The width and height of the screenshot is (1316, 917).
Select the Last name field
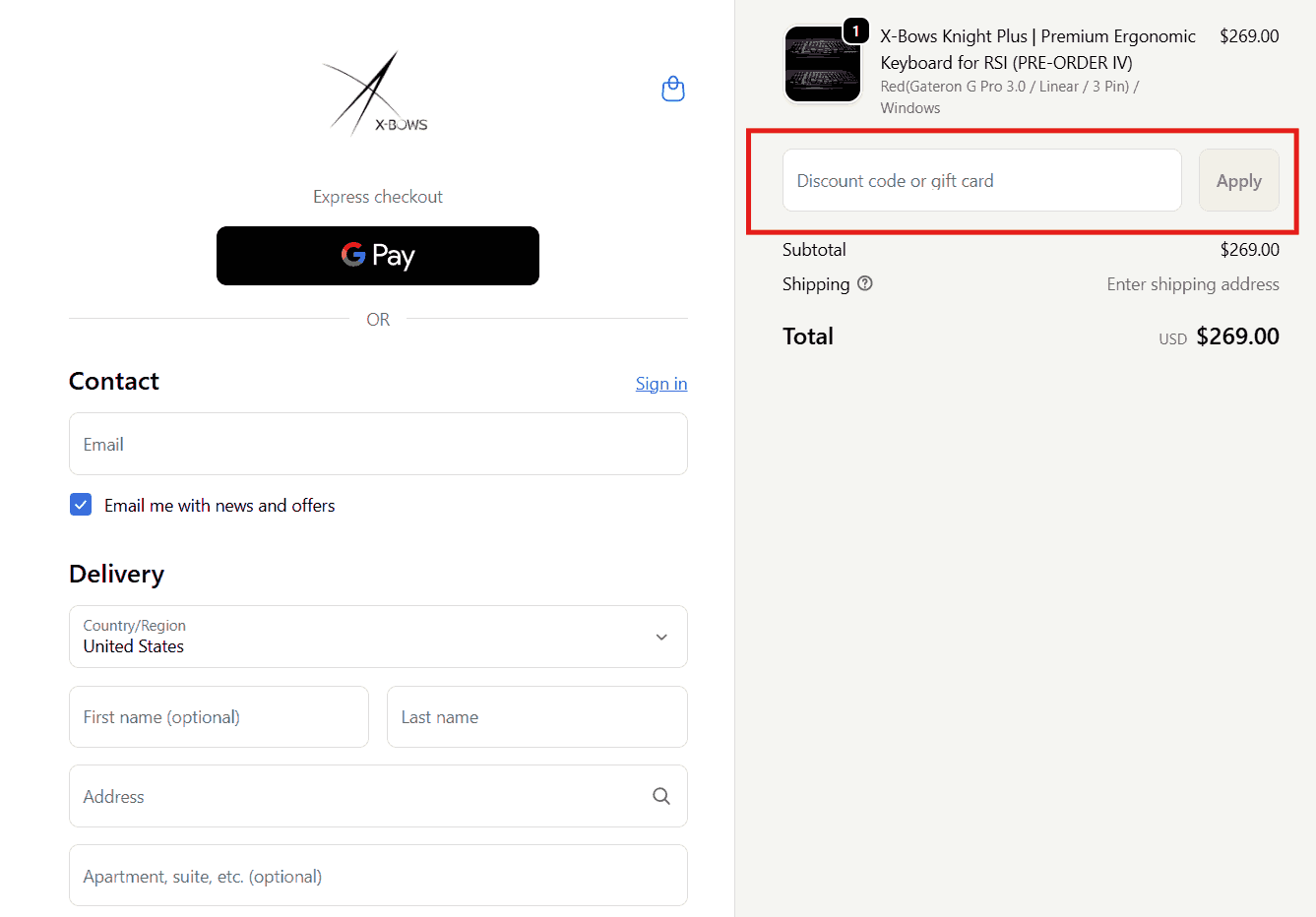click(x=536, y=717)
